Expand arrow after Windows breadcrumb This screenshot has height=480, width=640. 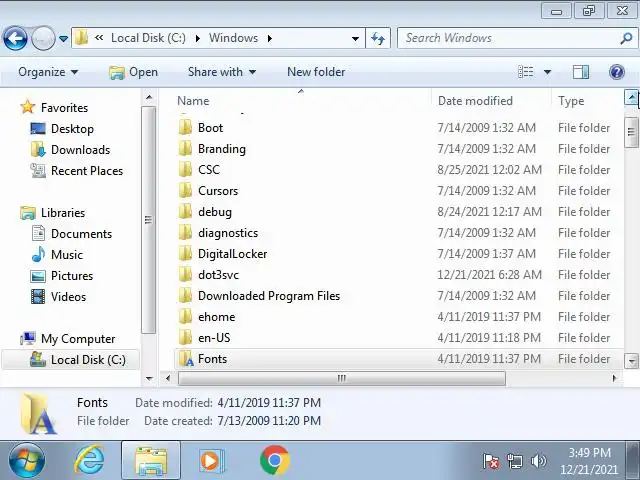(x=270, y=38)
